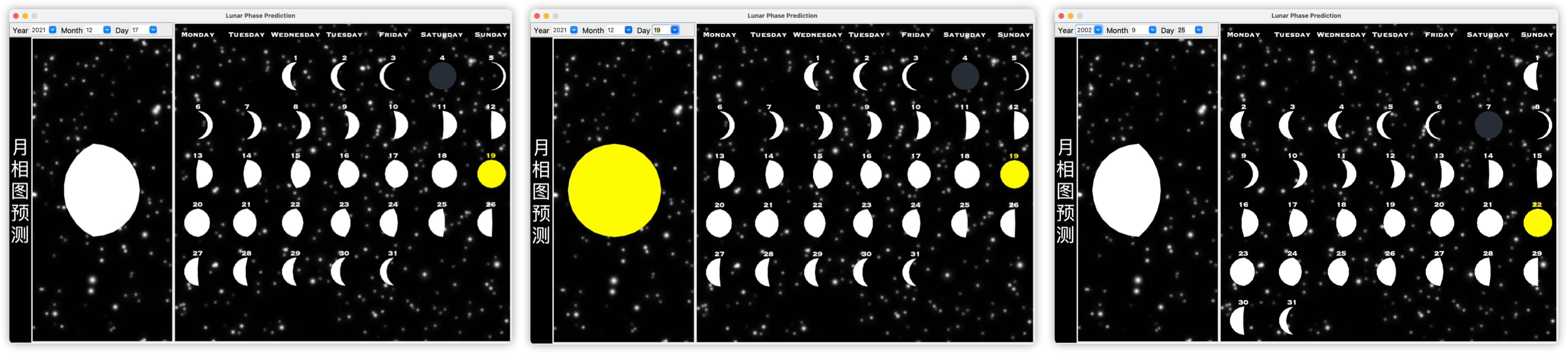Click Monday header in Day 17 window
1568x354 pixels.
[198, 35]
